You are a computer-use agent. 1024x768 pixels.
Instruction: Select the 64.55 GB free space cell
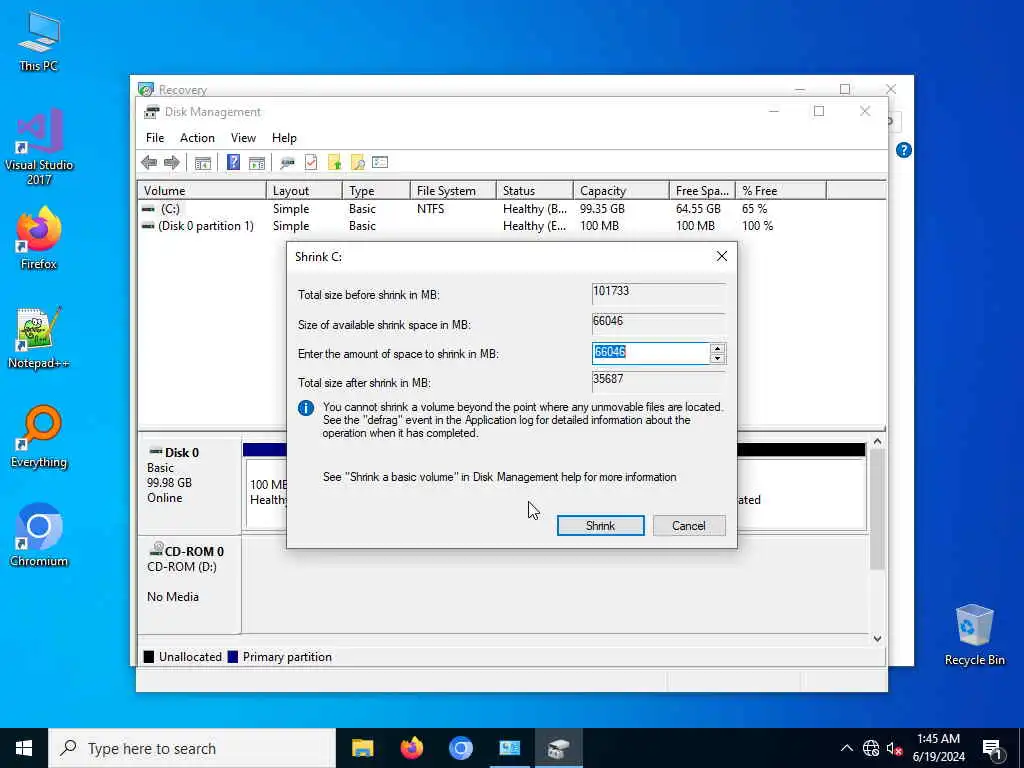(x=698, y=209)
